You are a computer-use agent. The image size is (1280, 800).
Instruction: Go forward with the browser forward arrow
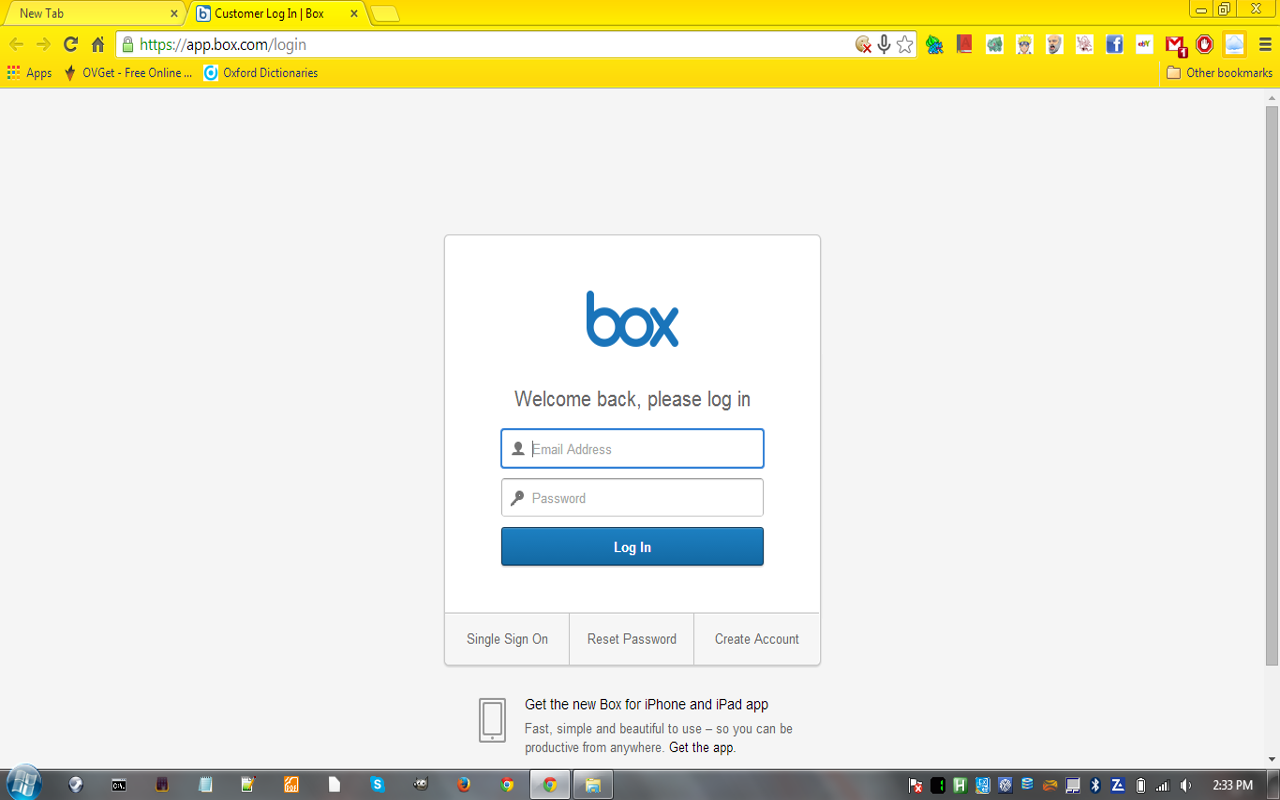click(43, 44)
